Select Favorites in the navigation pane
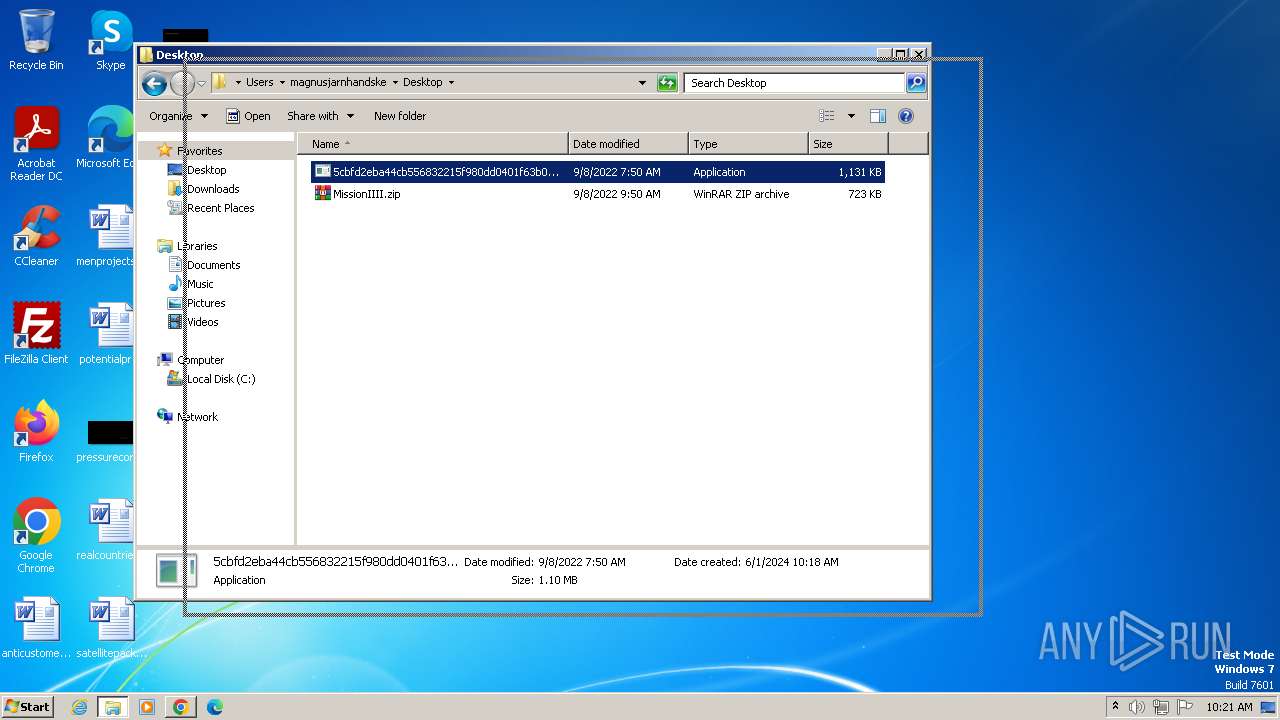This screenshot has width=1280, height=720. click(x=199, y=151)
